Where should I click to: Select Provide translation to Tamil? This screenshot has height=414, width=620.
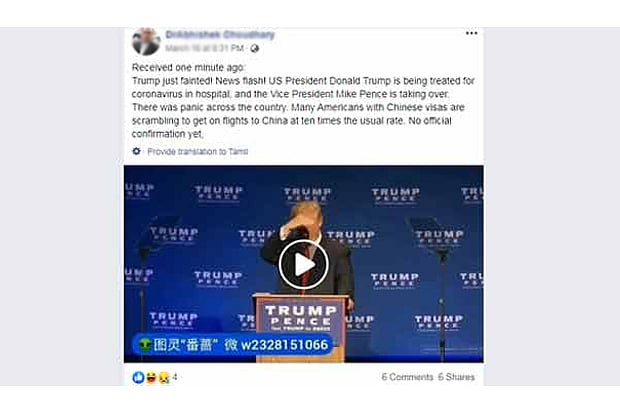(198, 151)
